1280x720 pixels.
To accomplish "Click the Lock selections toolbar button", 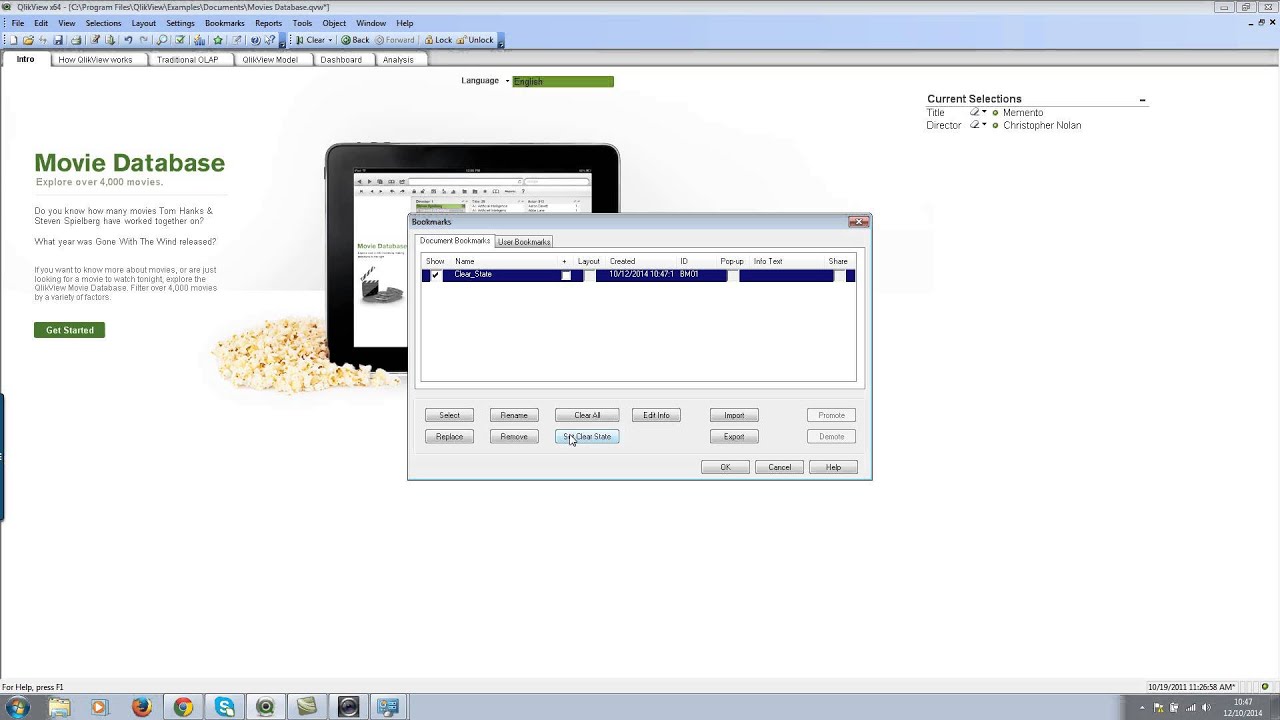I will pos(438,40).
